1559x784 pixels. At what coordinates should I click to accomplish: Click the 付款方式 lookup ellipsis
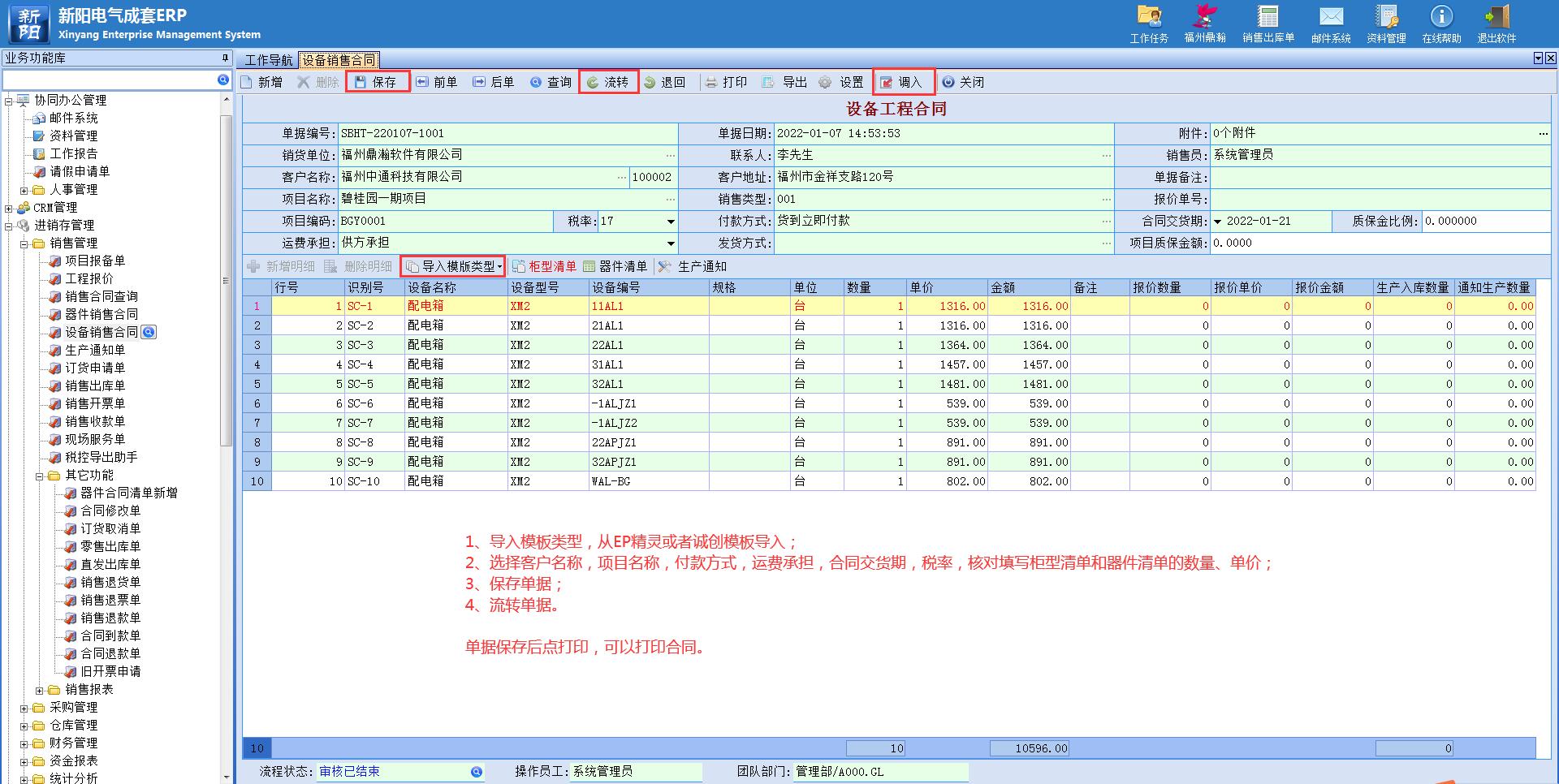(x=1107, y=221)
